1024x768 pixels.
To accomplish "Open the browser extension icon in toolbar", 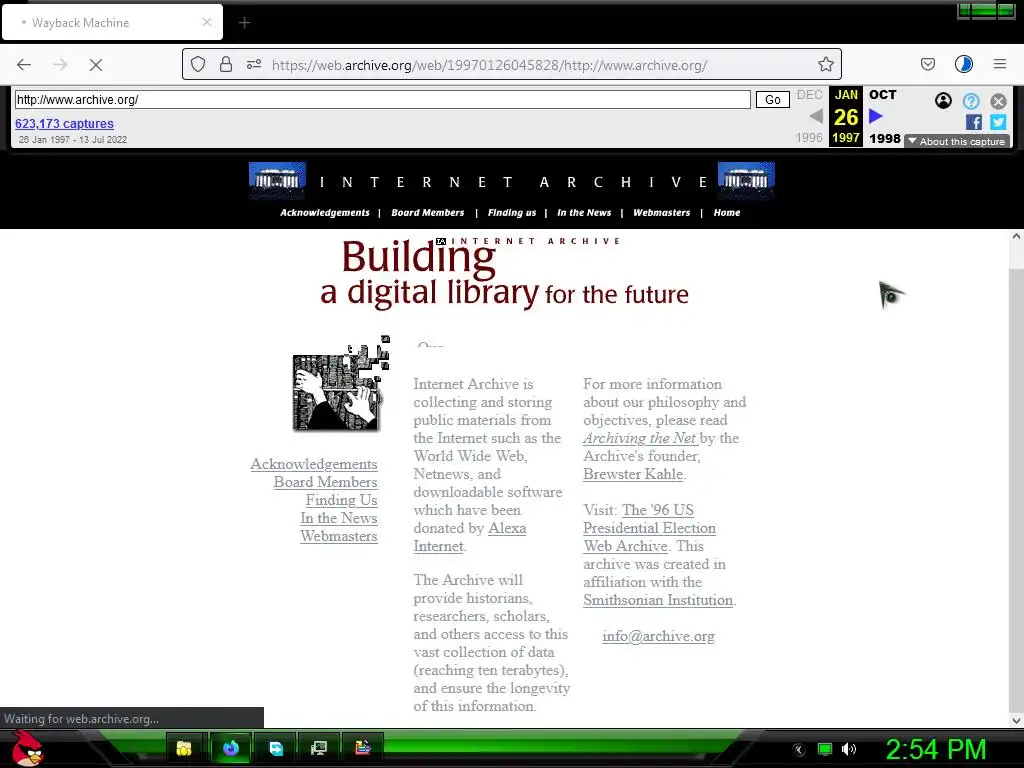I will tap(964, 64).
